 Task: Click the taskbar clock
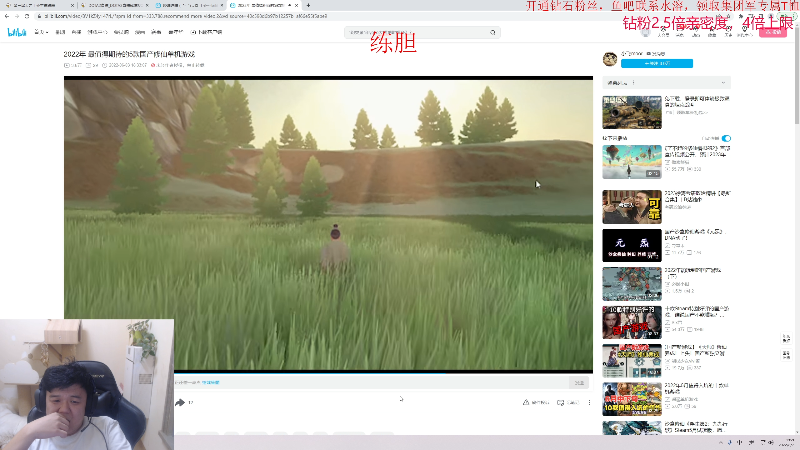(x=788, y=442)
